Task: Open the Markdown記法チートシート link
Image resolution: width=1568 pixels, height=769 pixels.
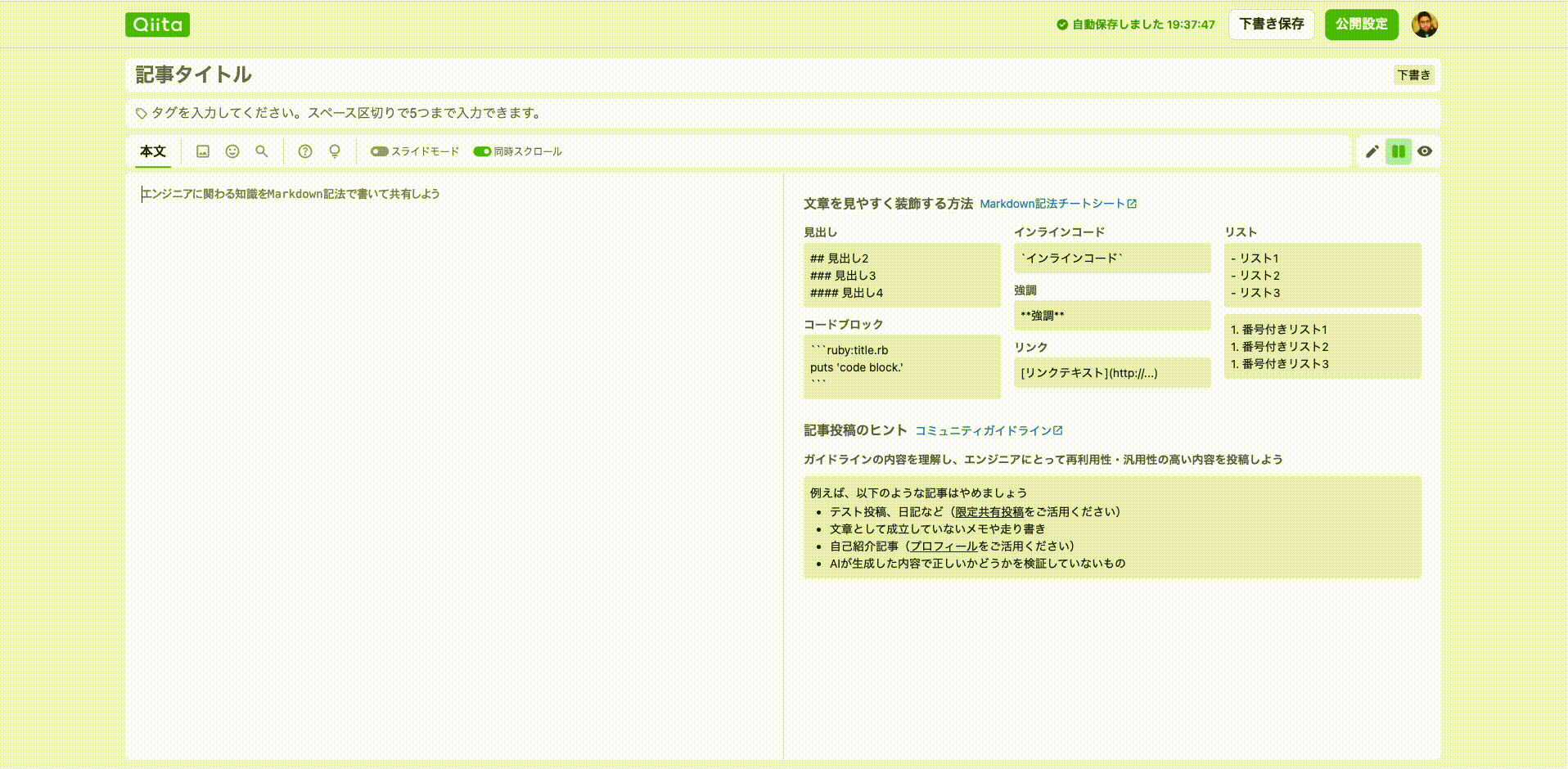Action: (x=1058, y=204)
